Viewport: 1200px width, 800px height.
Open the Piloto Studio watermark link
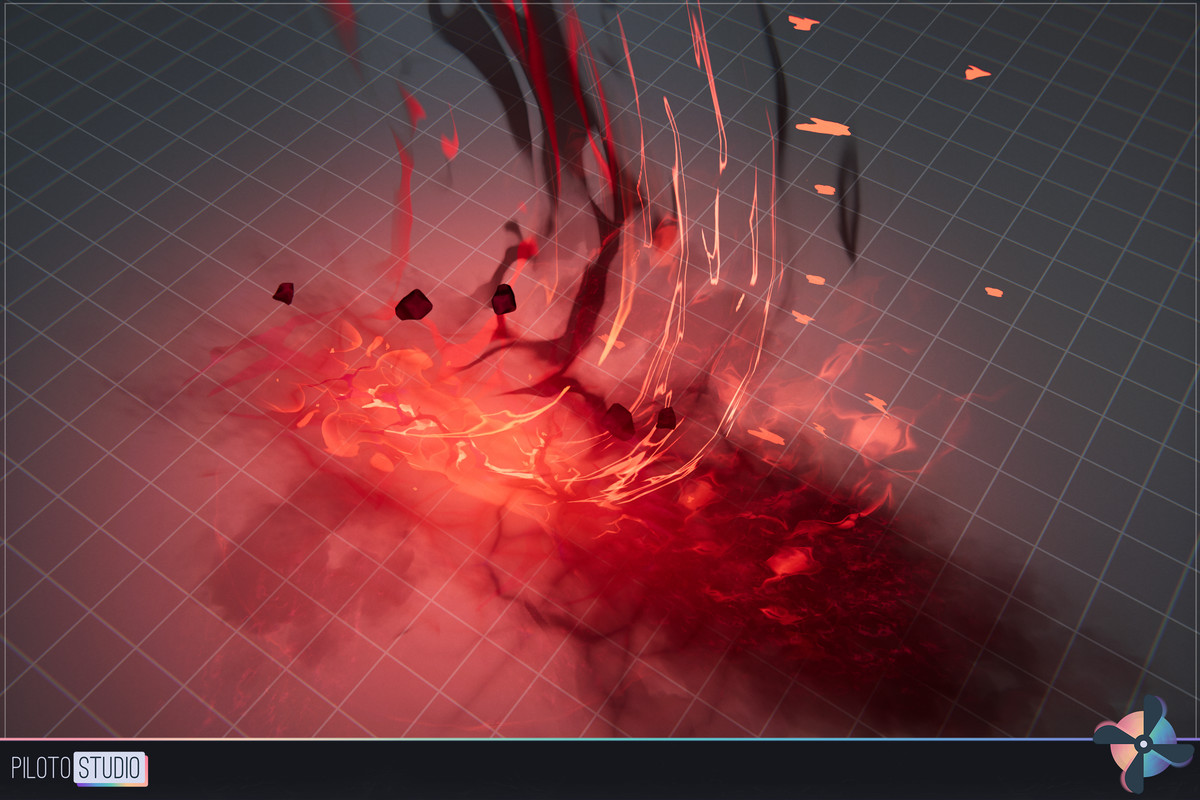pos(75,766)
